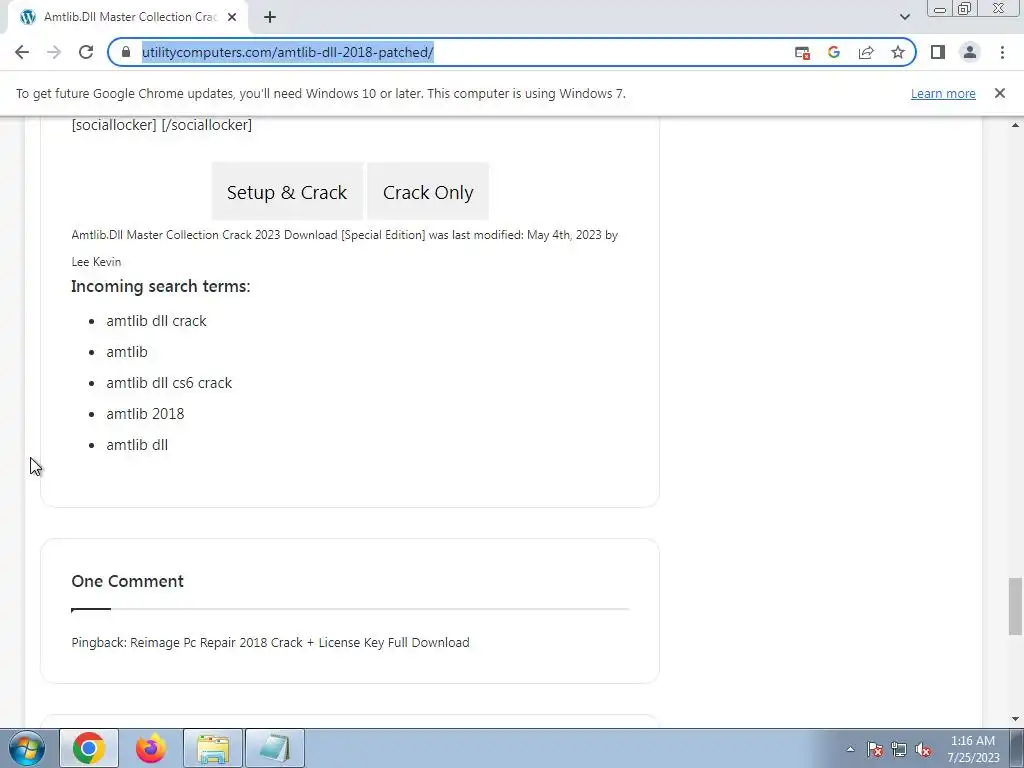Click the 'amtlib 2018' search term

point(145,414)
